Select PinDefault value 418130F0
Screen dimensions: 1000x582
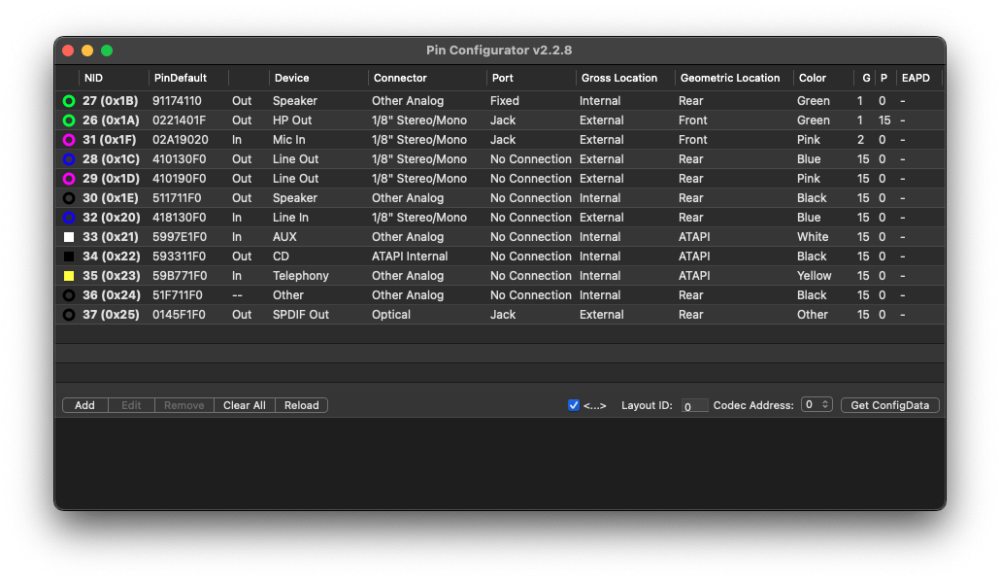coord(179,217)
